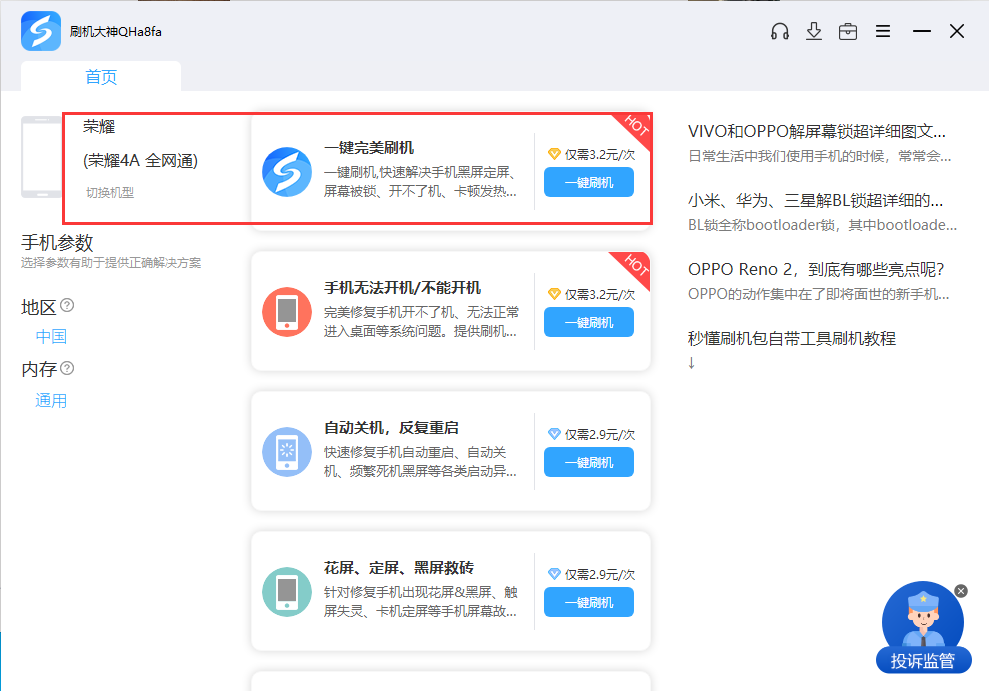Click help icon next to 地区
Screen dimensions: 989x691
point(67,305)
